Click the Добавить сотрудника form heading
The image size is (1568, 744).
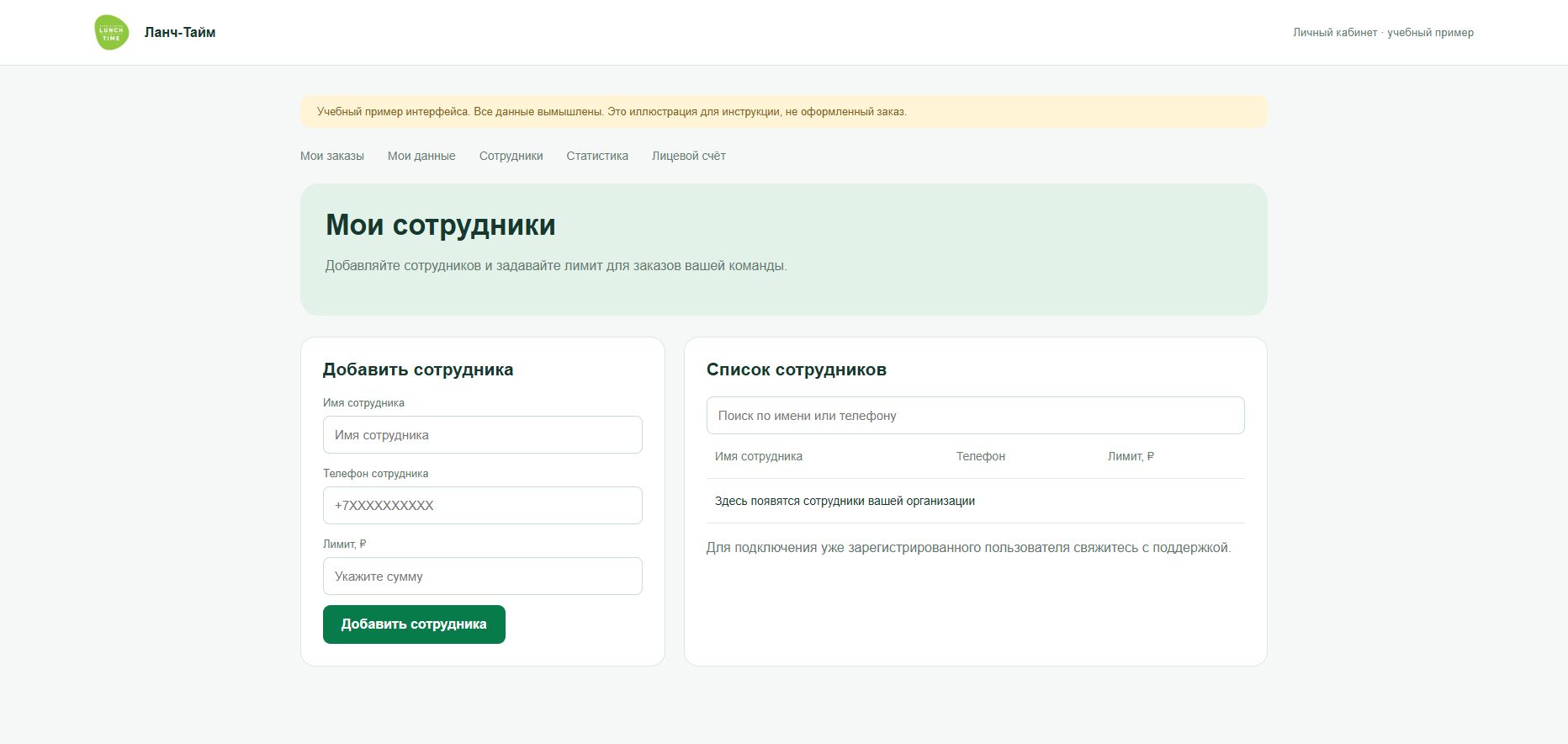[x=418, y=369]
